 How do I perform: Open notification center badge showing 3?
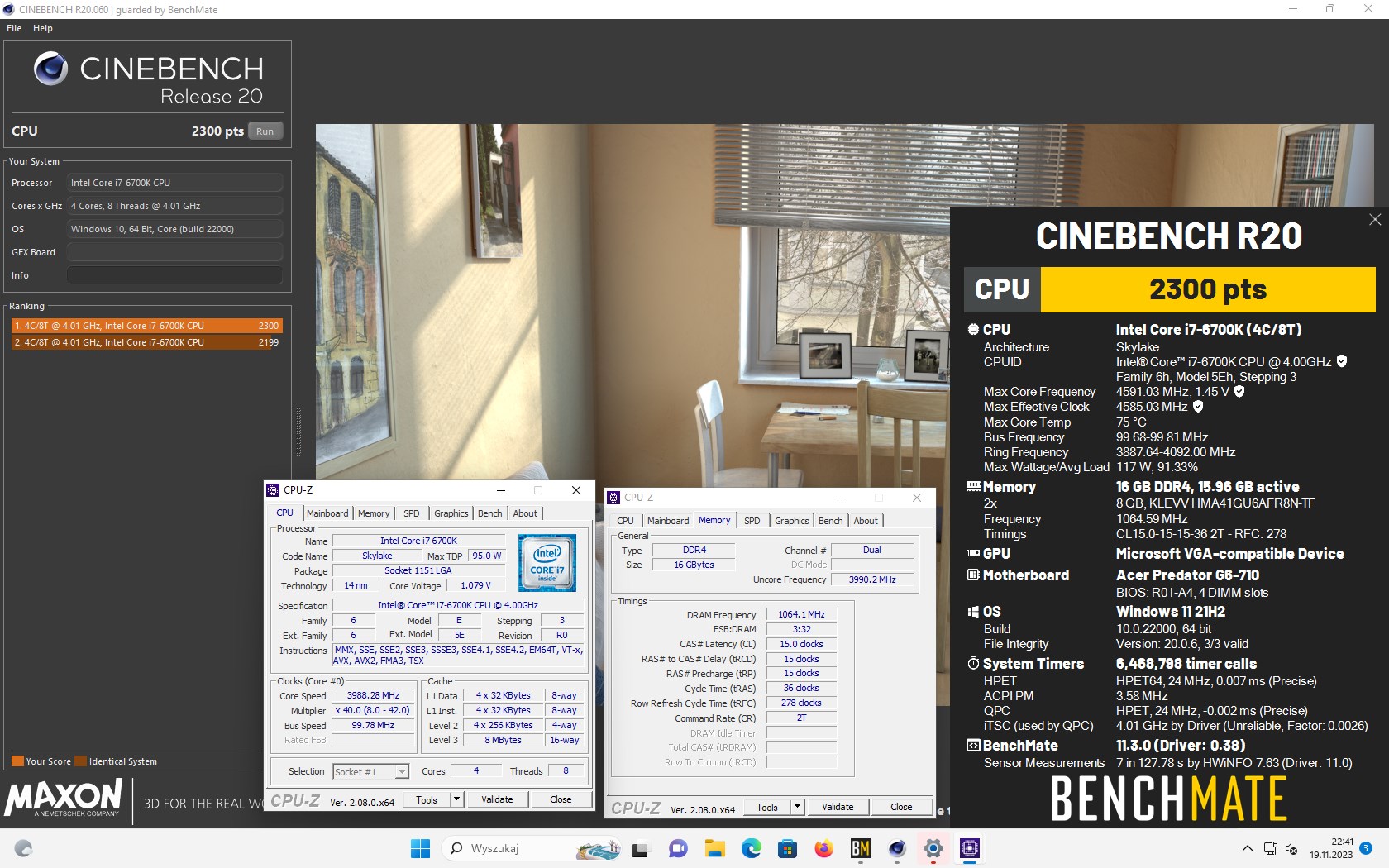click(x=1366, y=848)
